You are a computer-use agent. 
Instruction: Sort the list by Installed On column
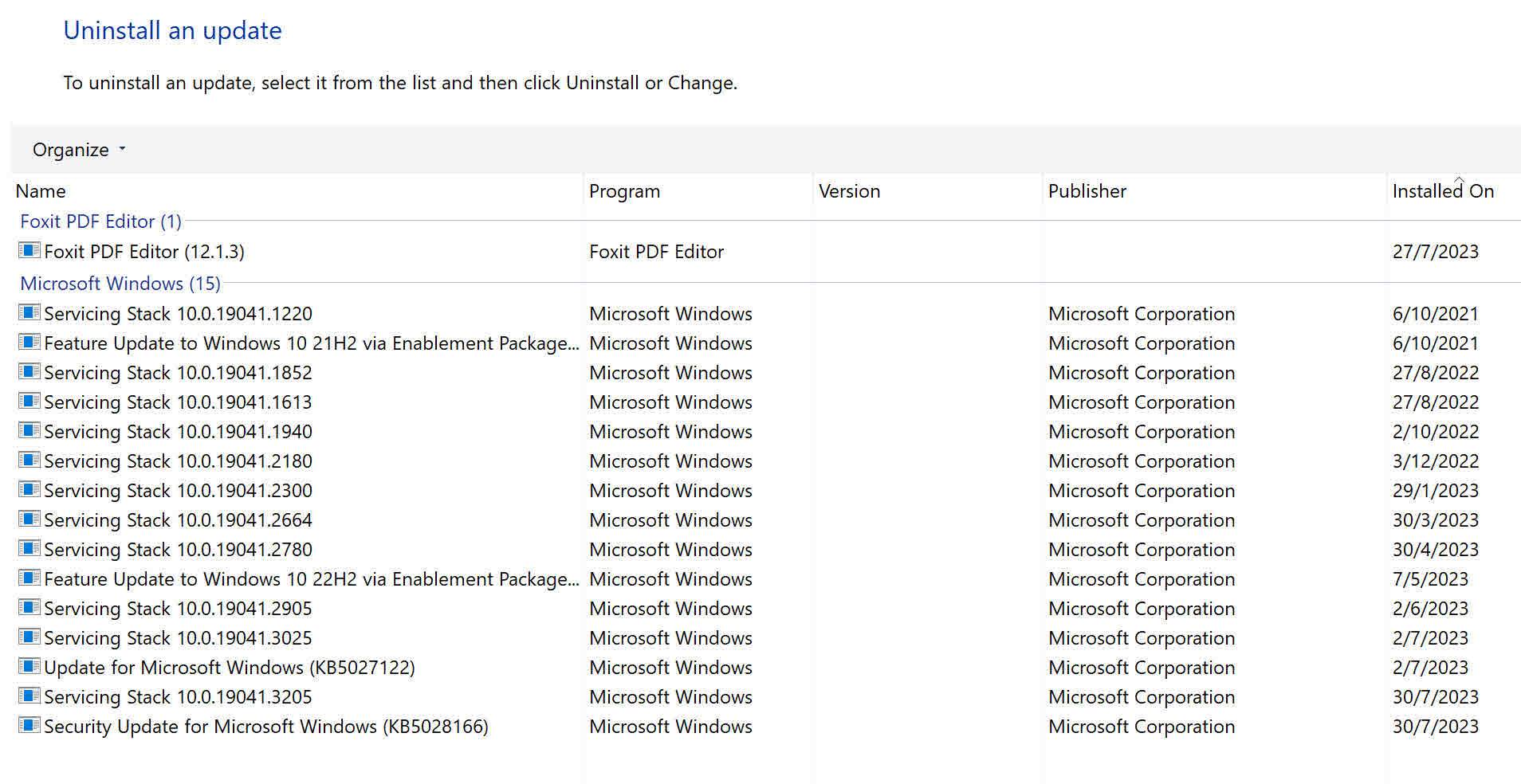click(x=1442, y=191)
